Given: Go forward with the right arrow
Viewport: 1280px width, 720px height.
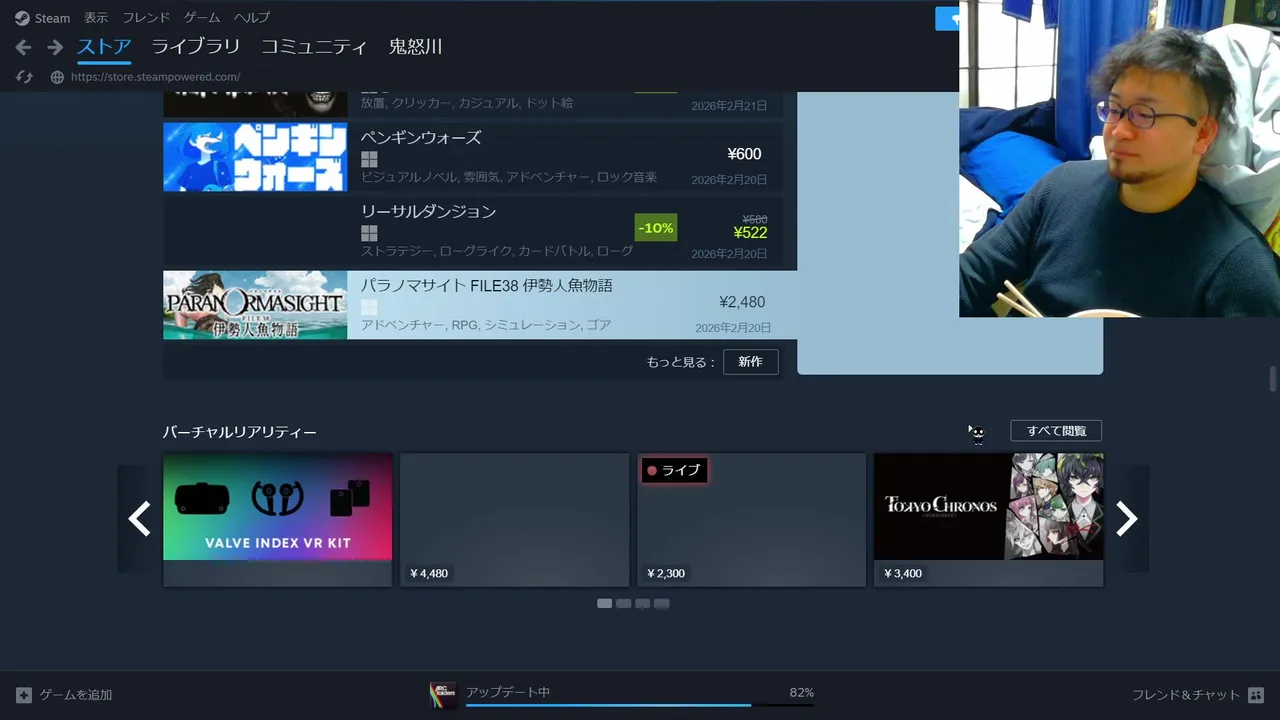Looking at the screenshot, I should 55,47.
